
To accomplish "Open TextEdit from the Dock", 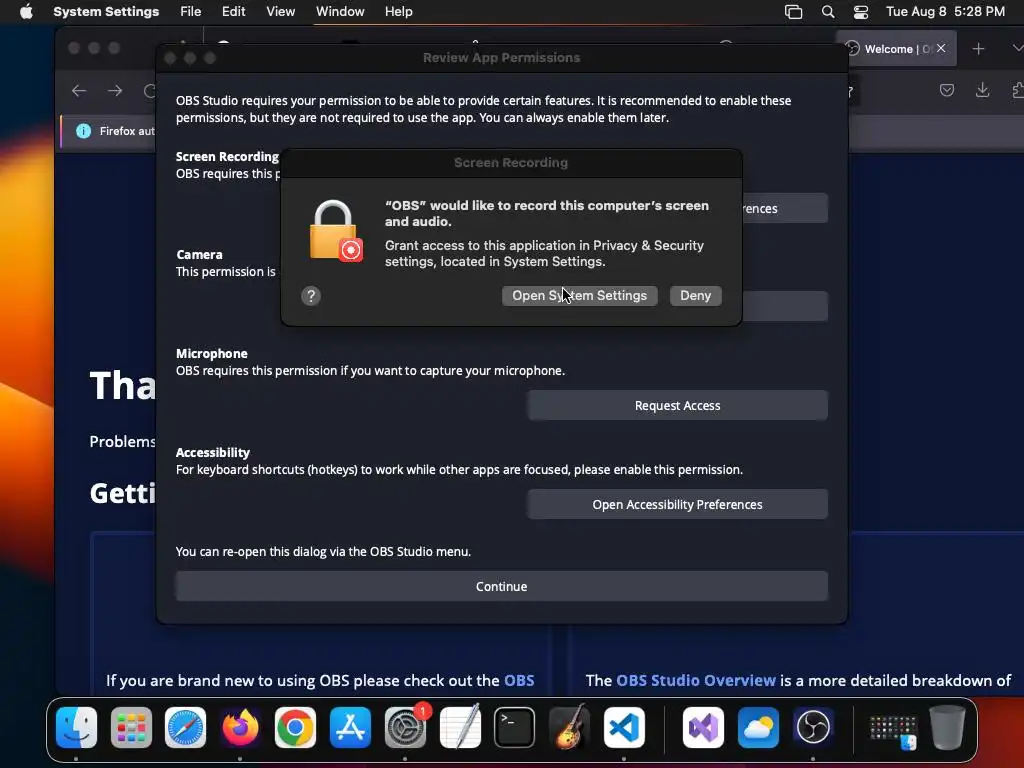I will pyautogui.click(x=460, y=727).
